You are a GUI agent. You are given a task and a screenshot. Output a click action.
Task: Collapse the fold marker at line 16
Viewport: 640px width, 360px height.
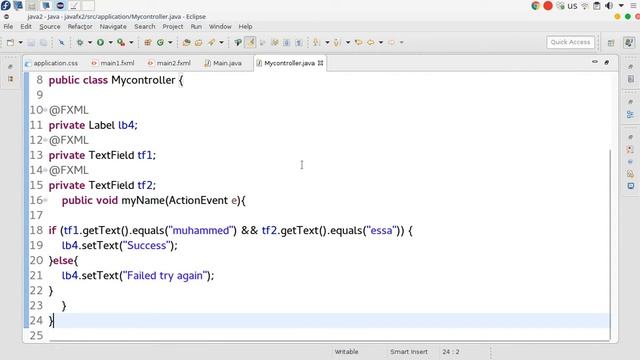tap(46, 200)
